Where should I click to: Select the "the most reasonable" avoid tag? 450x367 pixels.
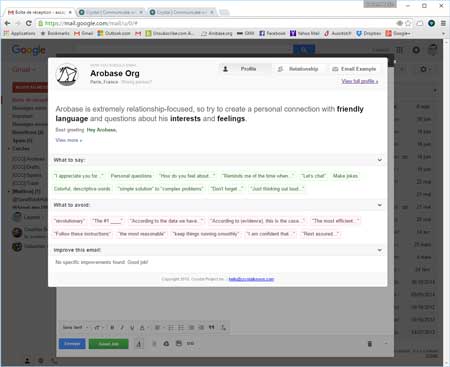(142, 234)
